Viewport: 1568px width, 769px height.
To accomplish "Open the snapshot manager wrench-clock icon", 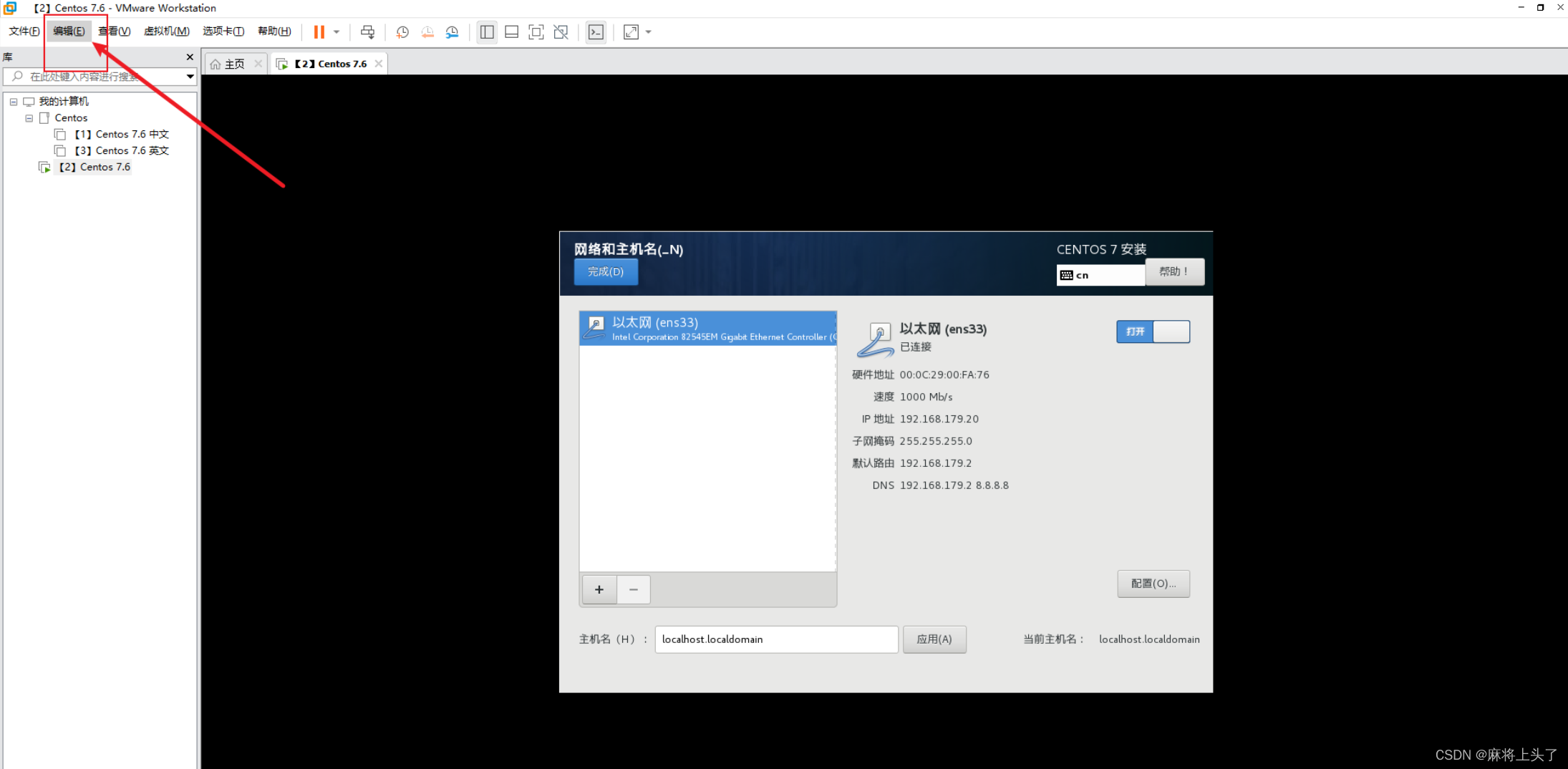I will coord(452,32).
